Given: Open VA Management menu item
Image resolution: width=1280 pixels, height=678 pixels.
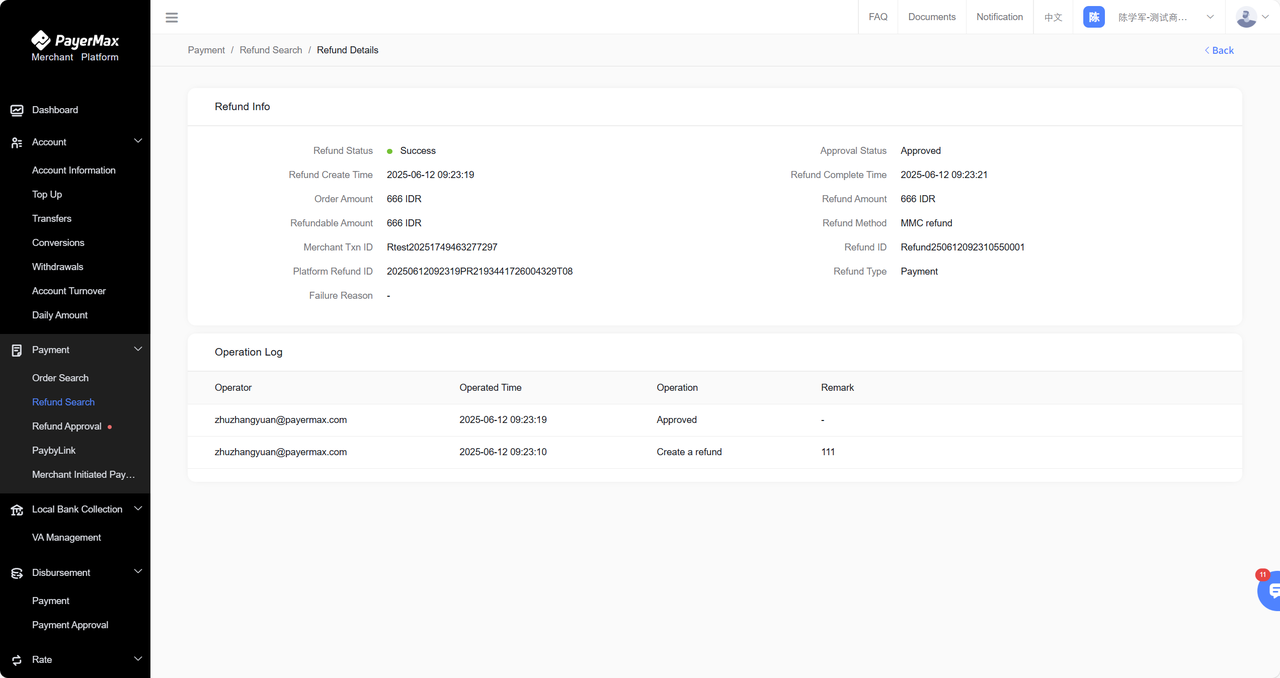Looking at the screenshot, I should 66,538.
